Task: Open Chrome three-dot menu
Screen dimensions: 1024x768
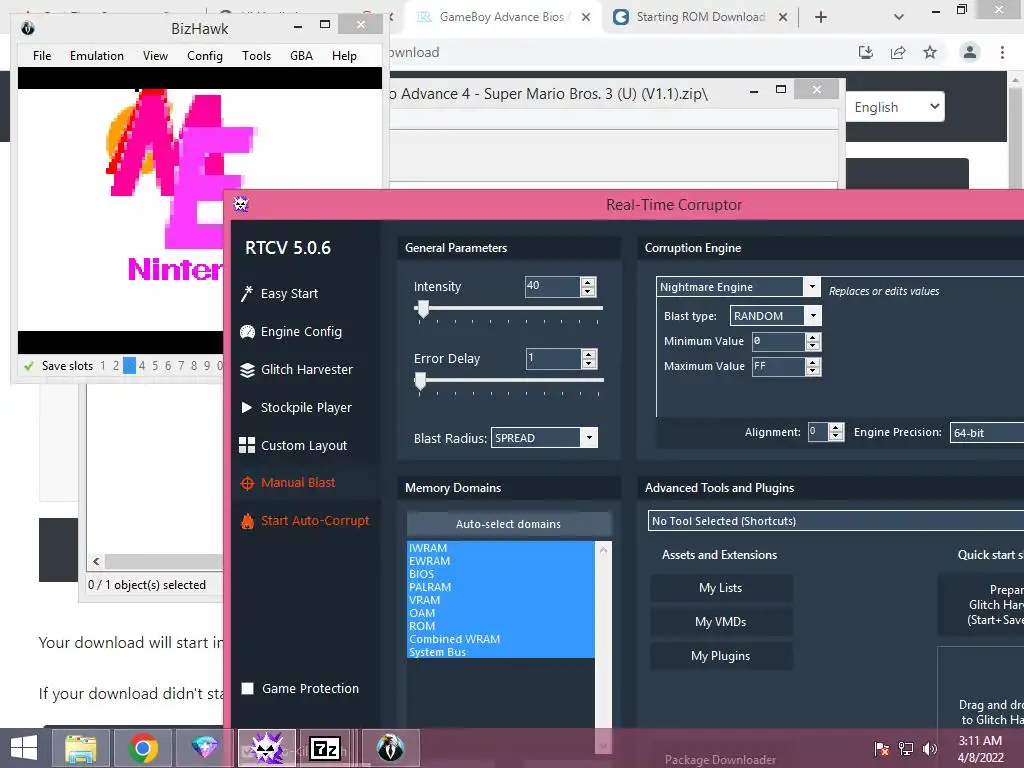Action: [1002, 52]
